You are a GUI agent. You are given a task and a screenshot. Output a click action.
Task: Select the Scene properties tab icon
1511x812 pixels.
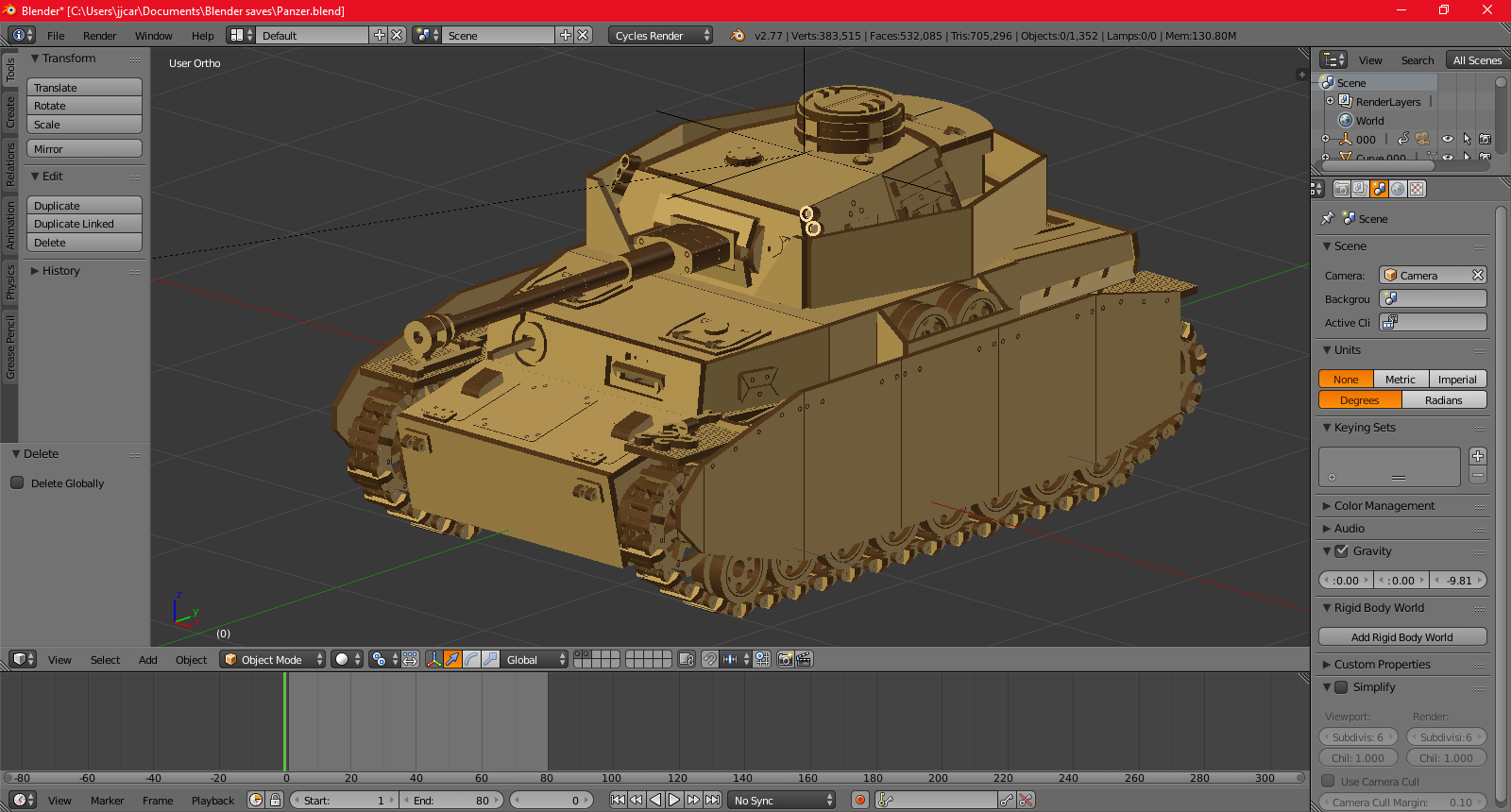pyautogui.click(x=1380, y=189)
